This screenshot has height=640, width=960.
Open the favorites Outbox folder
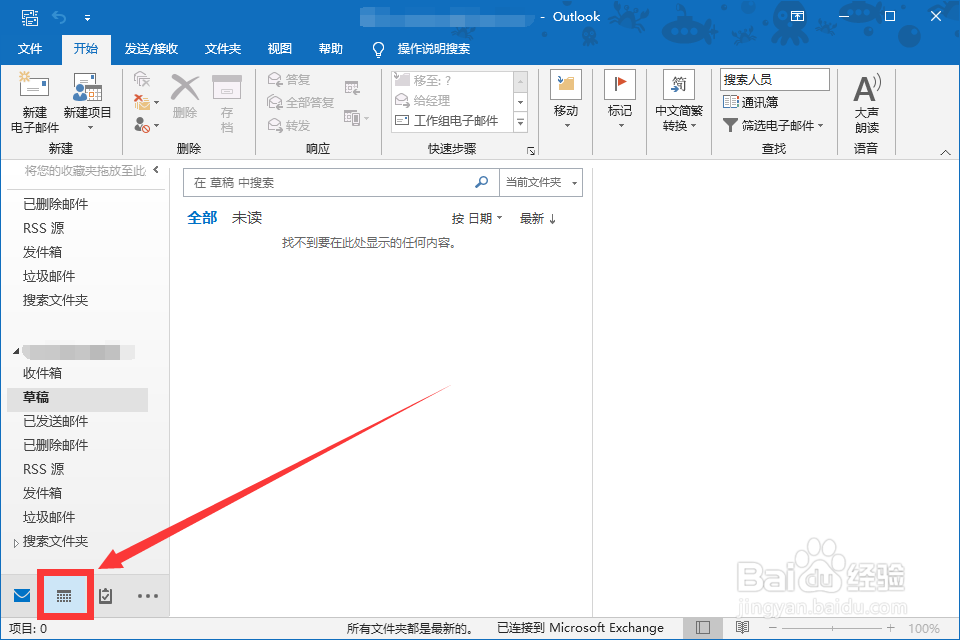[42, 252]
